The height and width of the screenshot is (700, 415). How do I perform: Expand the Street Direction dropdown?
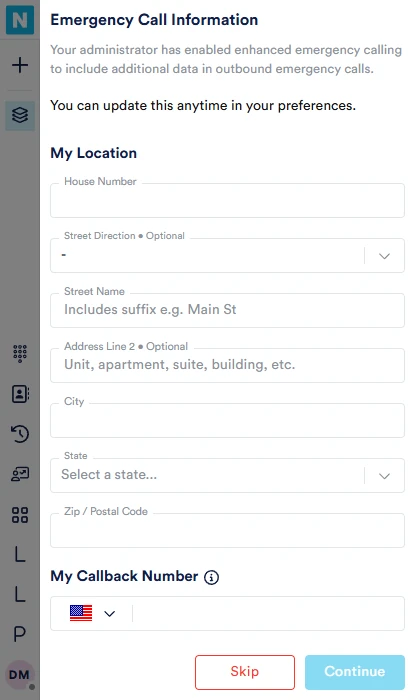tap(227, 255)
